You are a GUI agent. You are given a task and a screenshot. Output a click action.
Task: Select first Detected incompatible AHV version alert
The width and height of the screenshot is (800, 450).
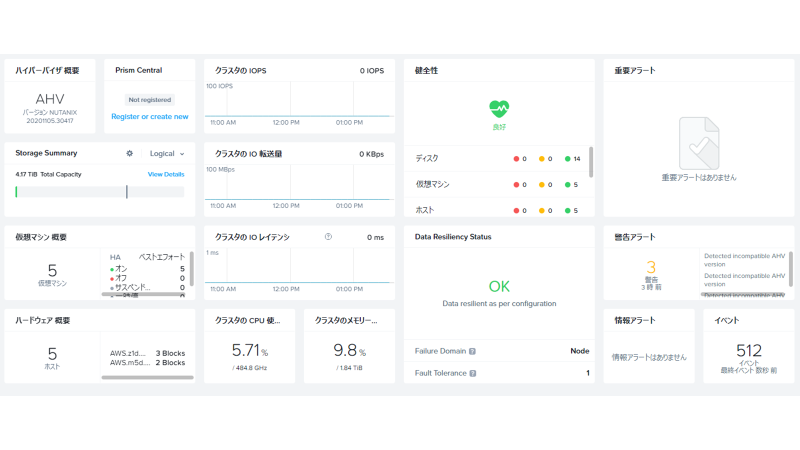click(744, 260)
